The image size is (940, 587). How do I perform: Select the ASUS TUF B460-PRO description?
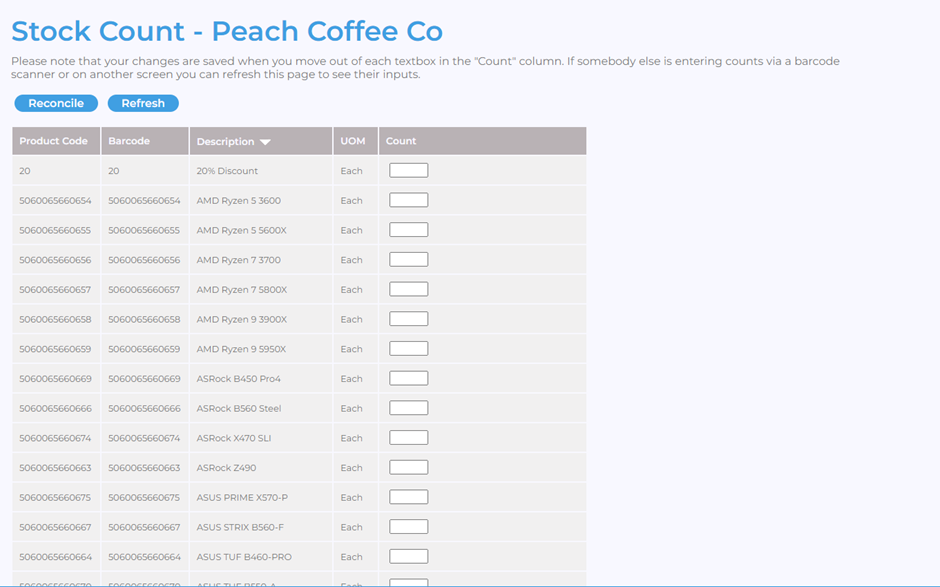244,556
